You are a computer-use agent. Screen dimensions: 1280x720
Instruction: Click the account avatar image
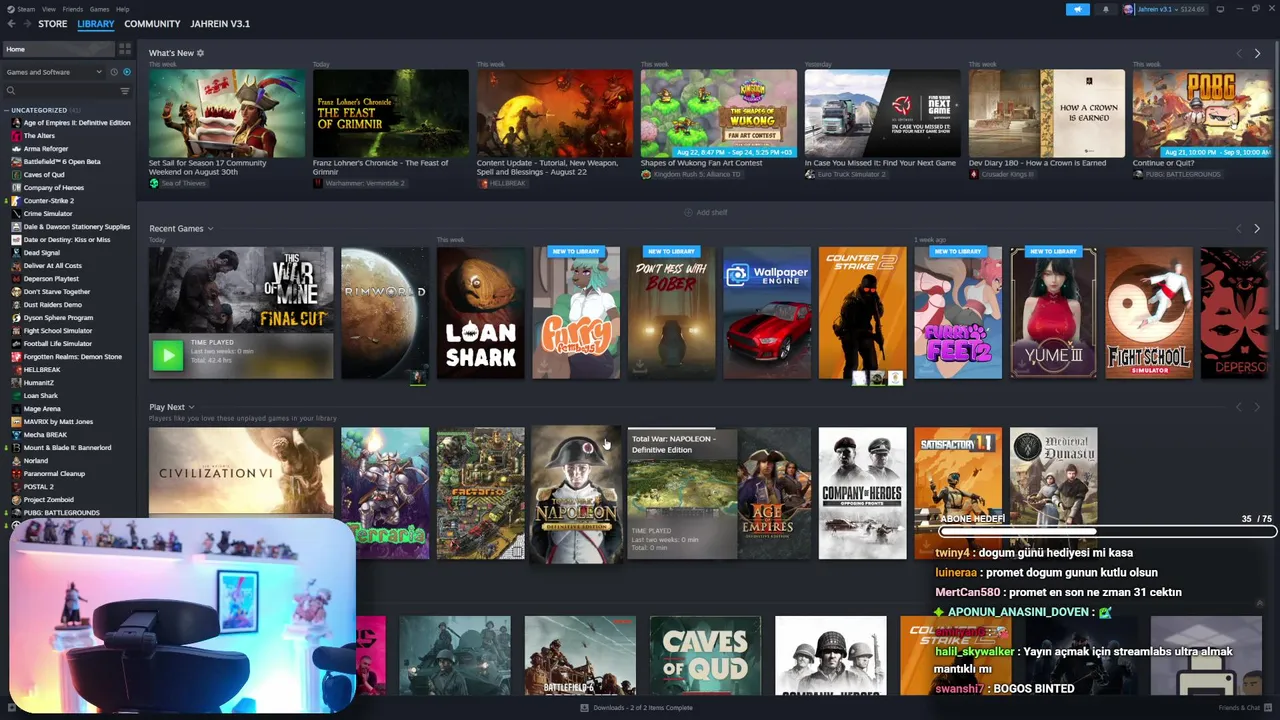tap(1129, 9)
